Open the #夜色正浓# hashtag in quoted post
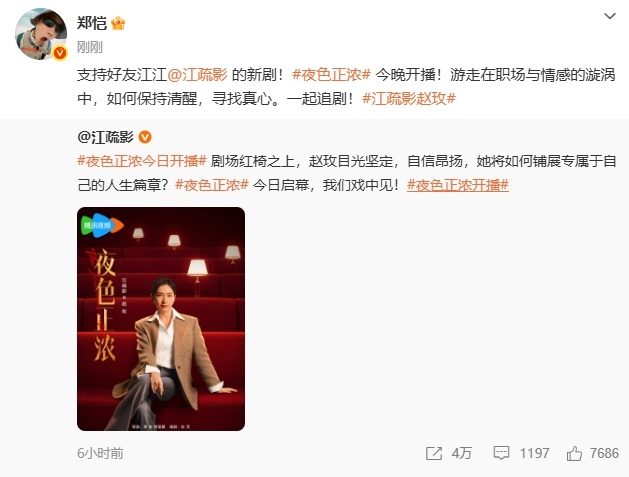 212,185
